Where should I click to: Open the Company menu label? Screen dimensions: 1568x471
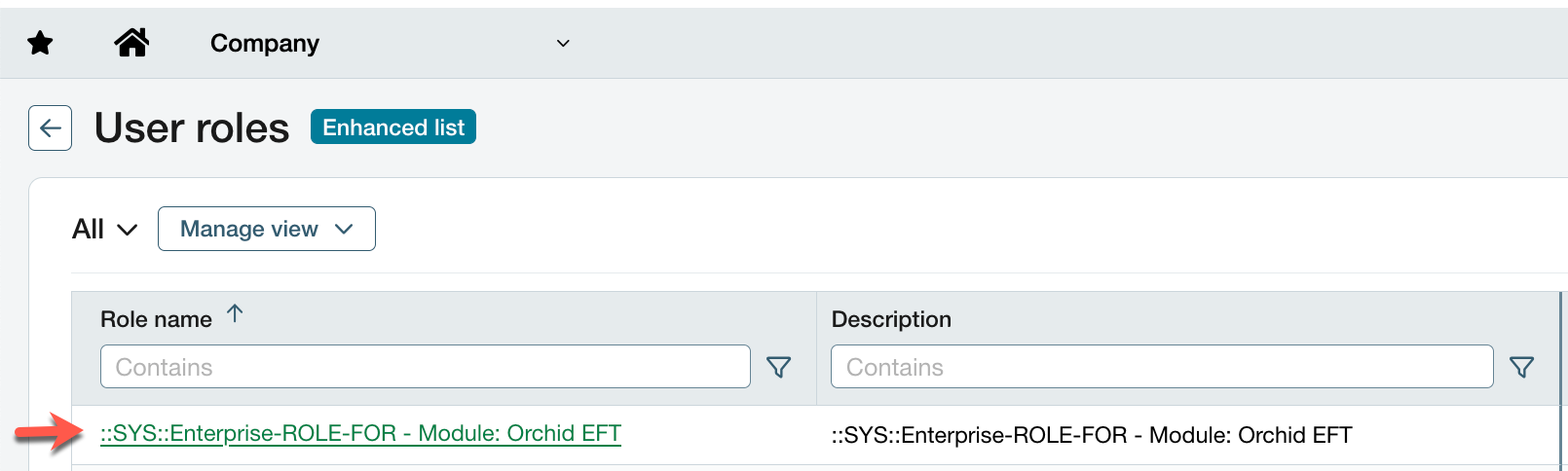coord(265,44)
